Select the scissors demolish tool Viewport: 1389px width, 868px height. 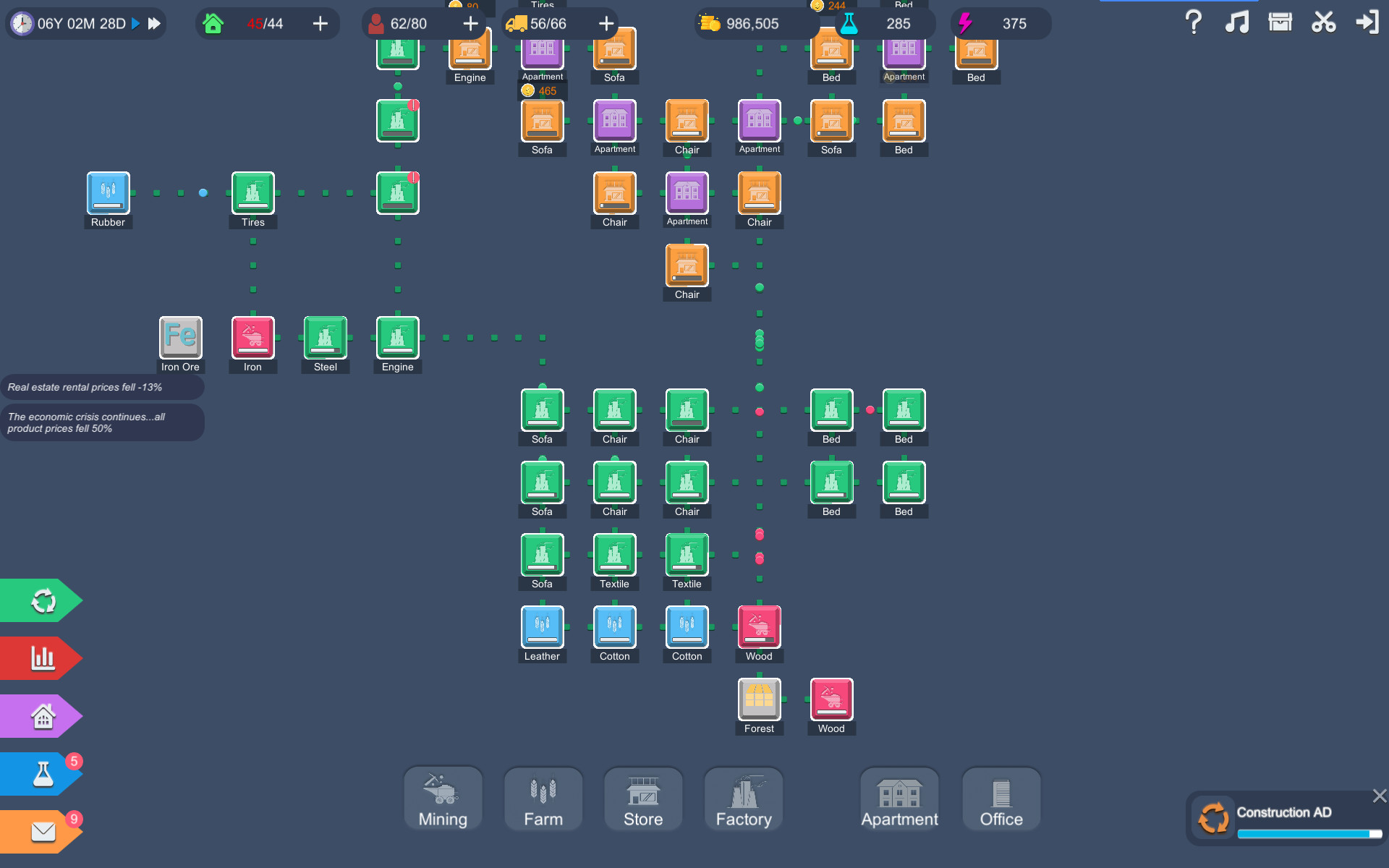(1323, 22)
